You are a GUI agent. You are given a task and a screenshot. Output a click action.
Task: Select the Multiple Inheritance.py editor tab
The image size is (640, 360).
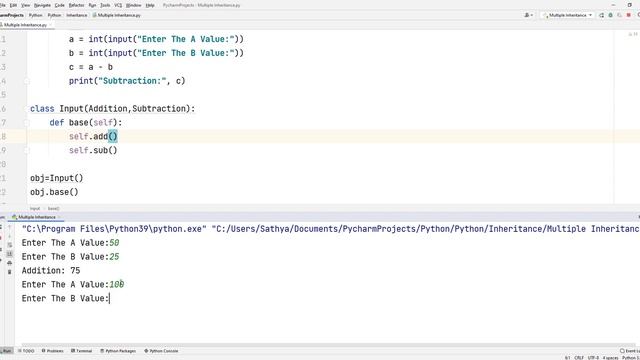pos(24,25)
